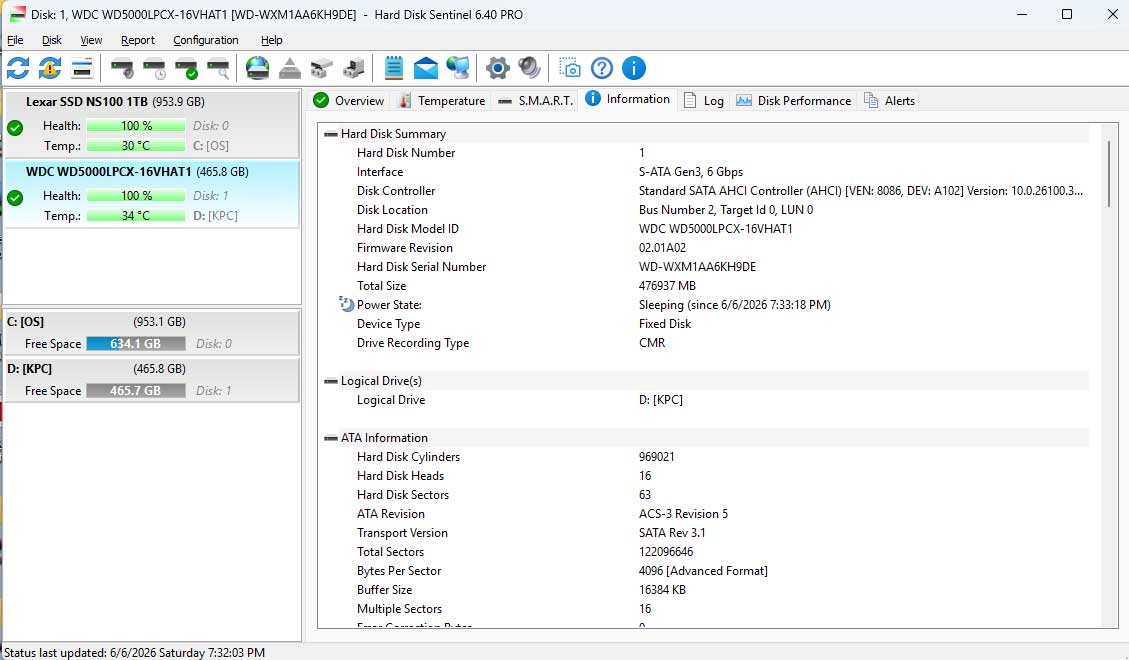Open the Disk menu
The image size is (1129, 660).
(x=52, y=40)
